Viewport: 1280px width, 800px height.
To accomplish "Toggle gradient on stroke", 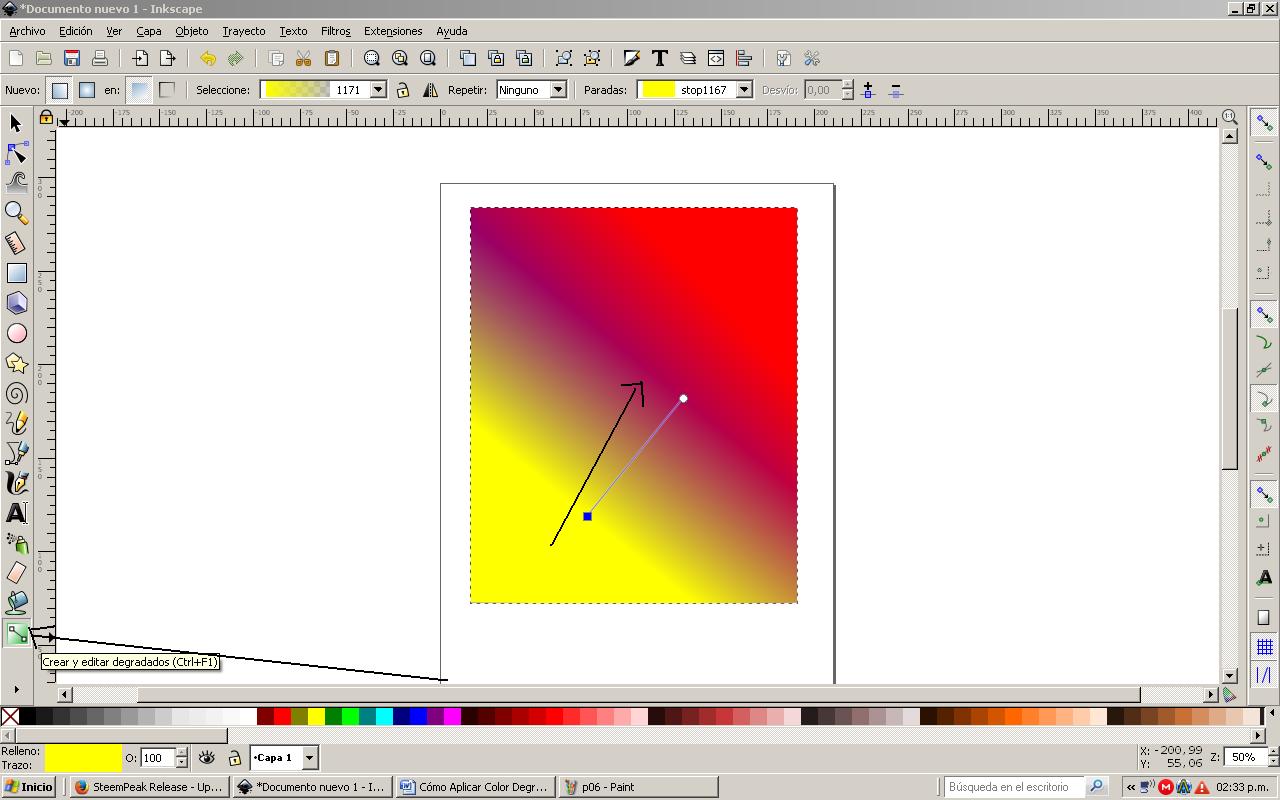I will pyautogui.click(x=167, y=90).
